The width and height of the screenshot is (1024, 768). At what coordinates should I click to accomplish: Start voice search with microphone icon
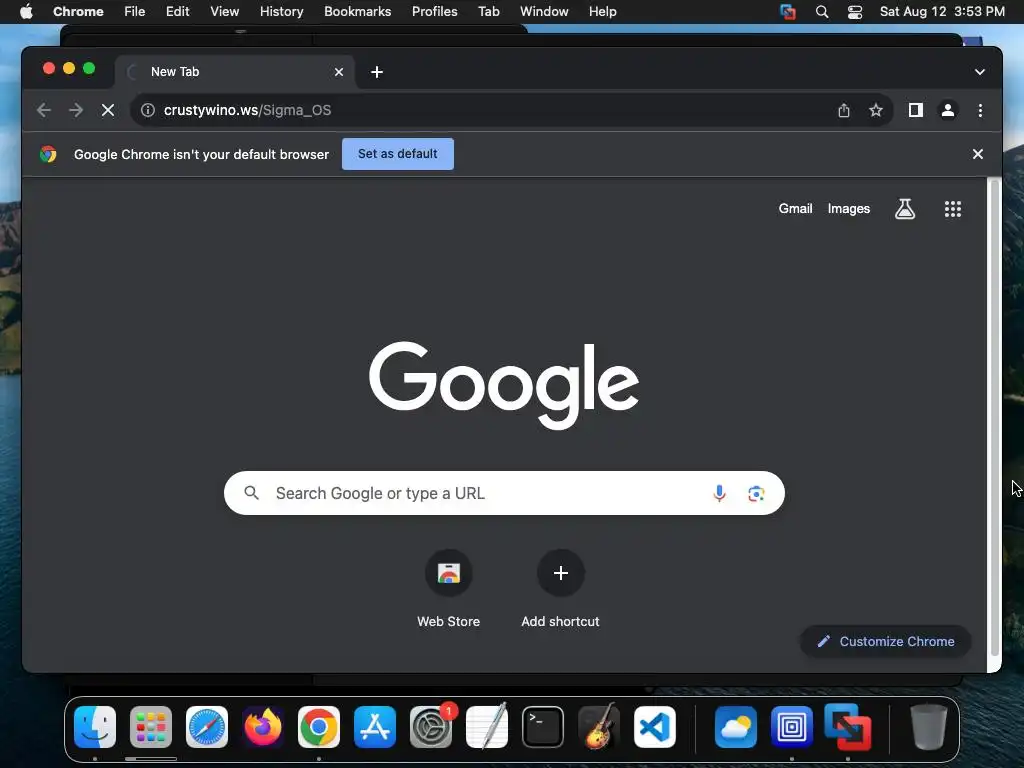coord(719,493)
